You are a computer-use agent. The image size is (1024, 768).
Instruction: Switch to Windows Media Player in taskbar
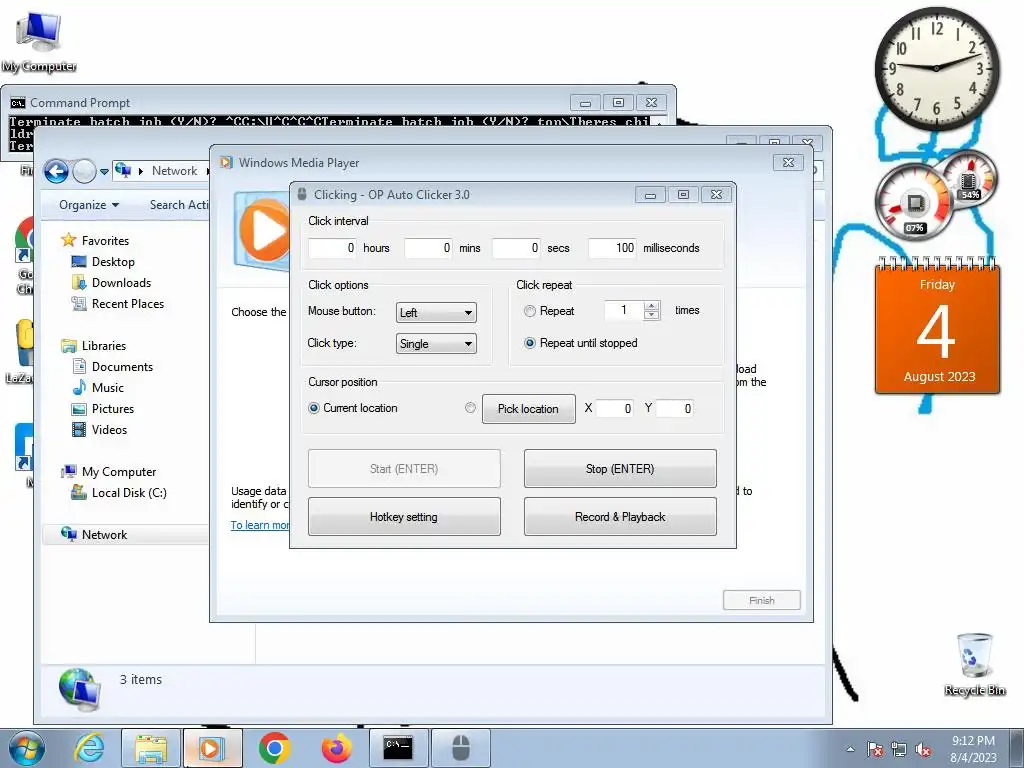point(212,748)
